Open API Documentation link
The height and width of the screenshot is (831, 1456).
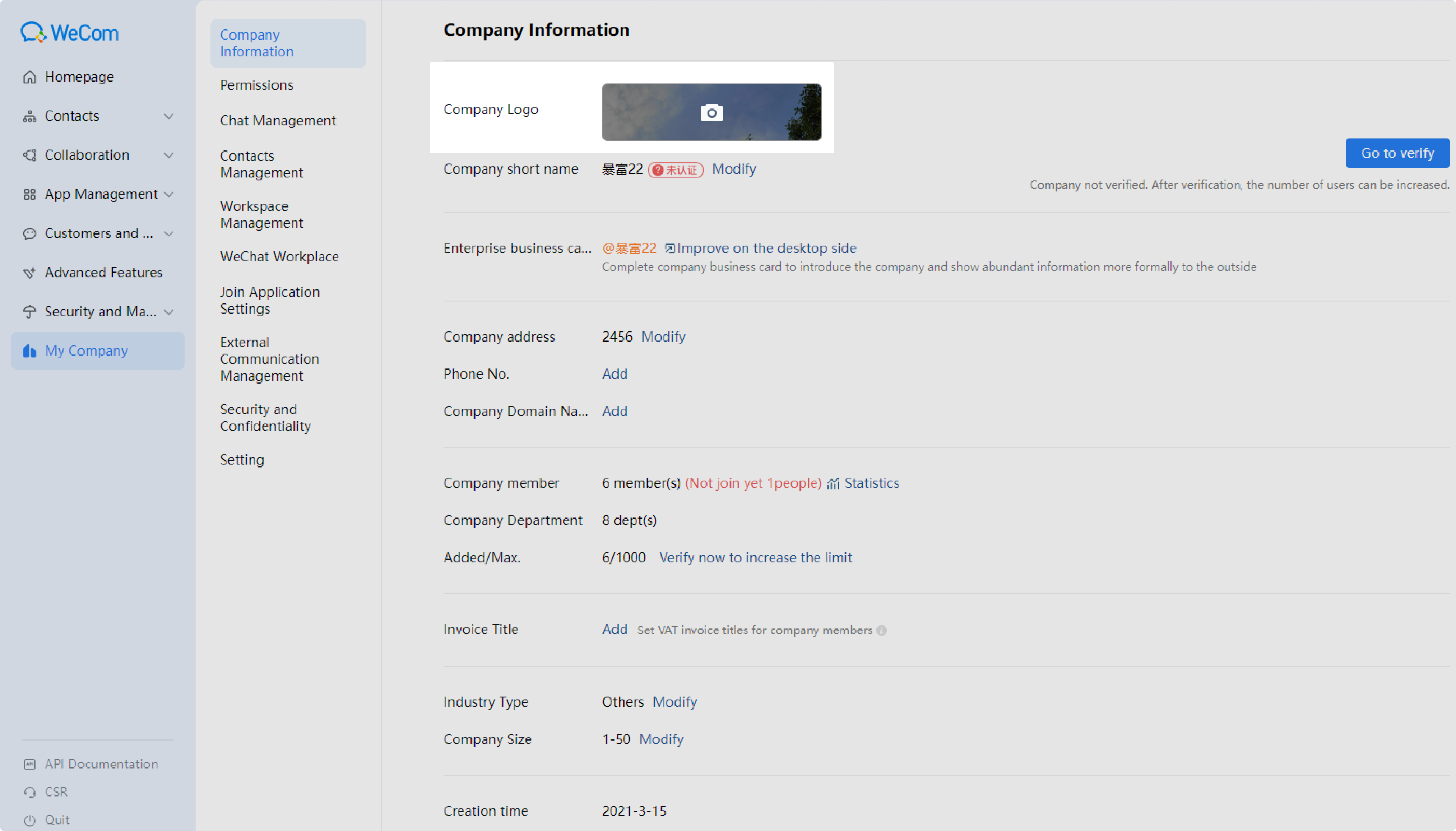pyautogui.click(x=101, y=764)
